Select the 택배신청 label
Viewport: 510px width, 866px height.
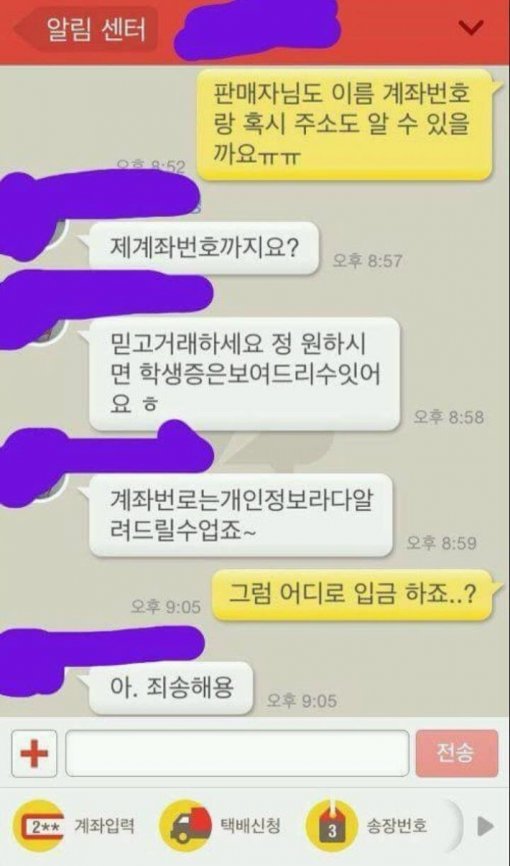(x=250, y=827)
